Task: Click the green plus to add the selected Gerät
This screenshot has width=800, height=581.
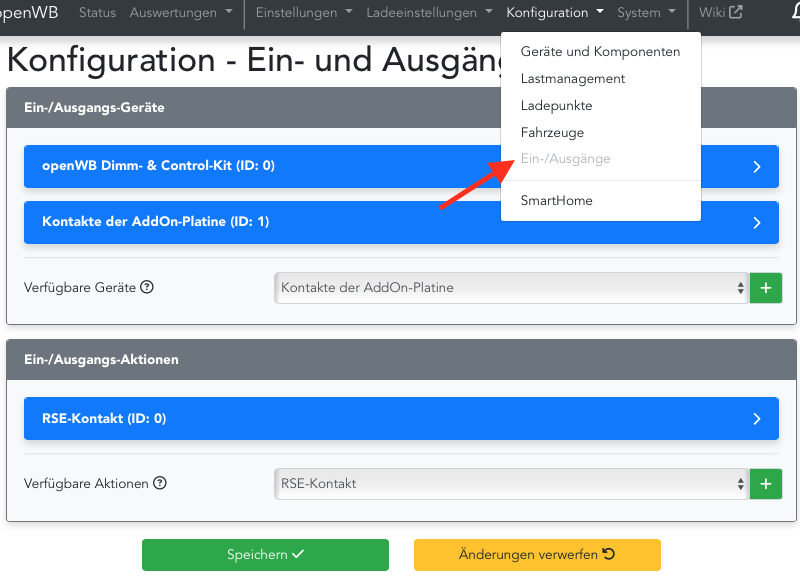Action: point(766,287)
